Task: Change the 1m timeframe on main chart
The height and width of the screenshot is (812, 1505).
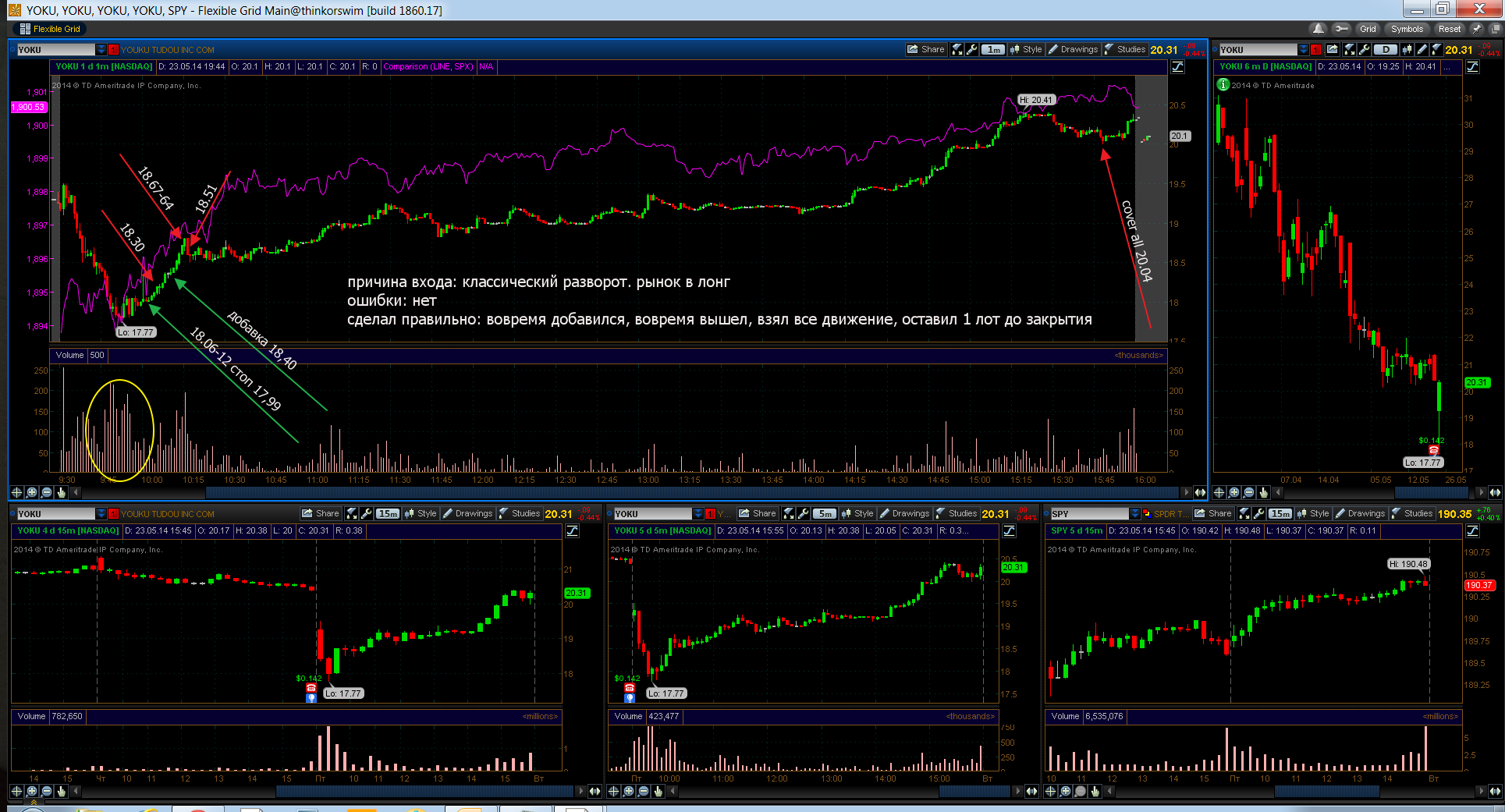Action: (993, 49)
